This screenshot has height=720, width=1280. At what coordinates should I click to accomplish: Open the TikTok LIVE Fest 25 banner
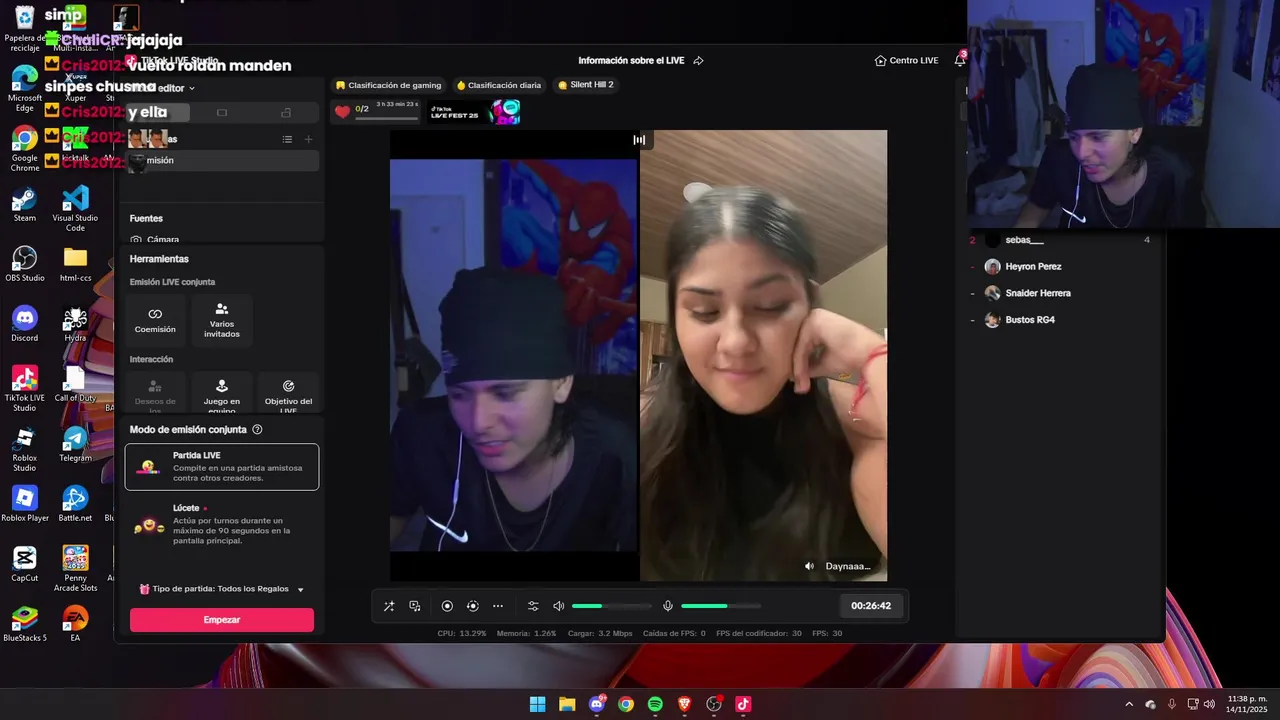(475, 111)
